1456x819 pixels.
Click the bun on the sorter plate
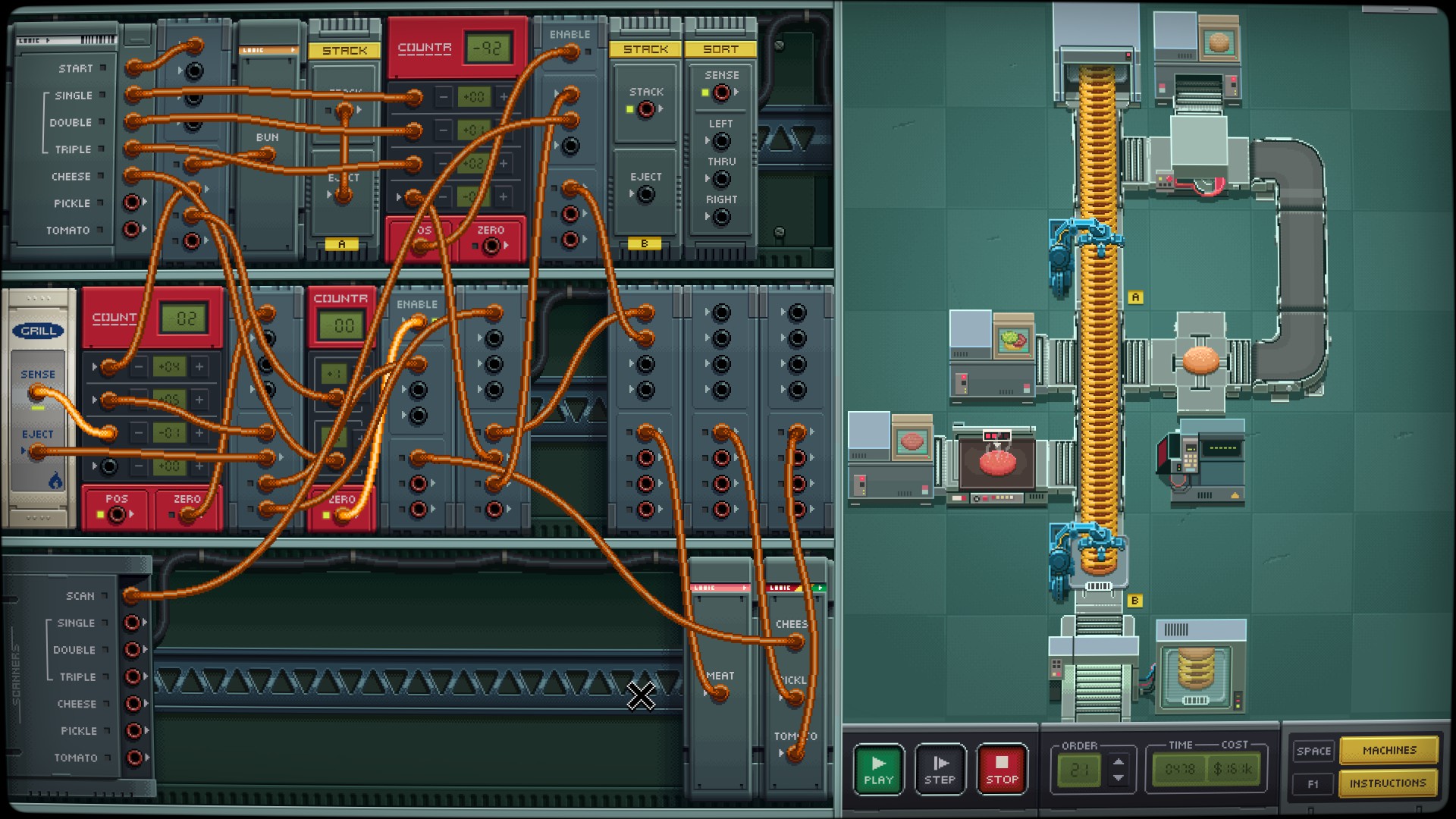[1200, 360]
